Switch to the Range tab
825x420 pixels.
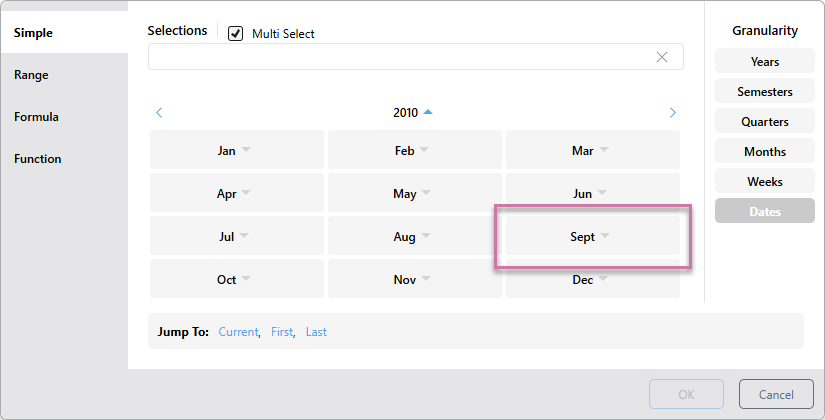(x=31, y=75)
